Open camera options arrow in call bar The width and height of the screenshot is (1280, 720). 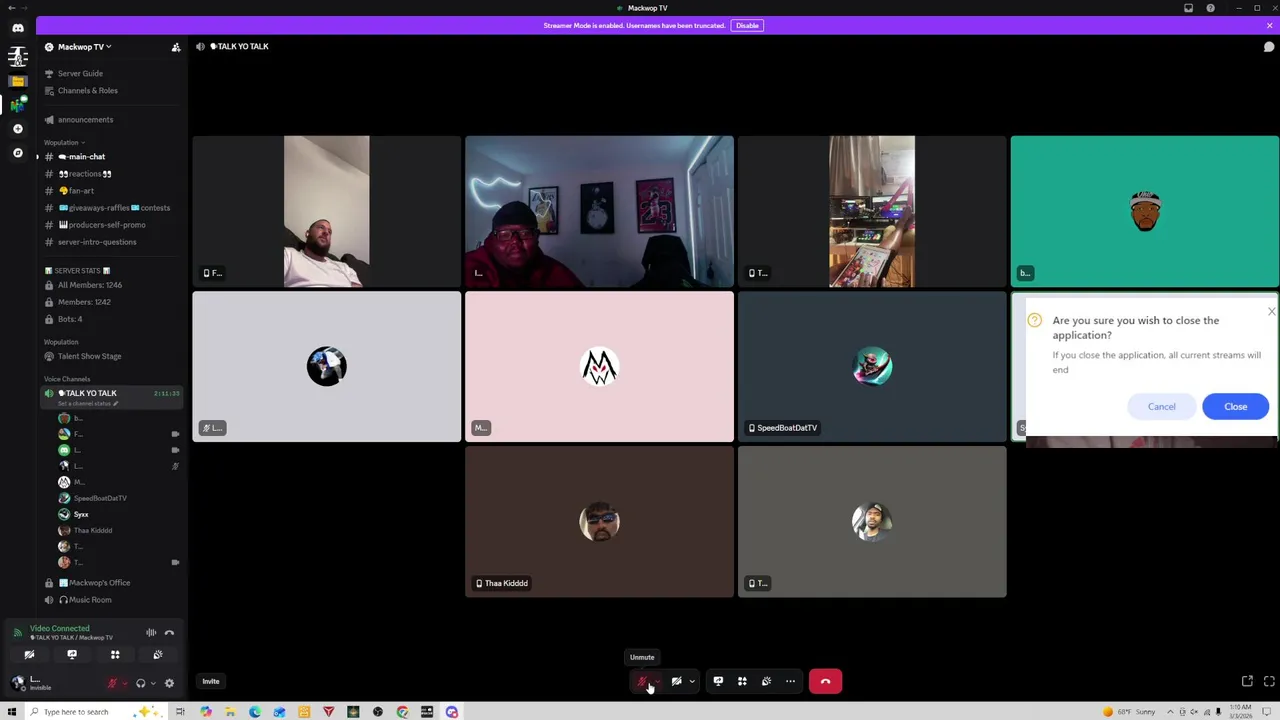[692, 681]
